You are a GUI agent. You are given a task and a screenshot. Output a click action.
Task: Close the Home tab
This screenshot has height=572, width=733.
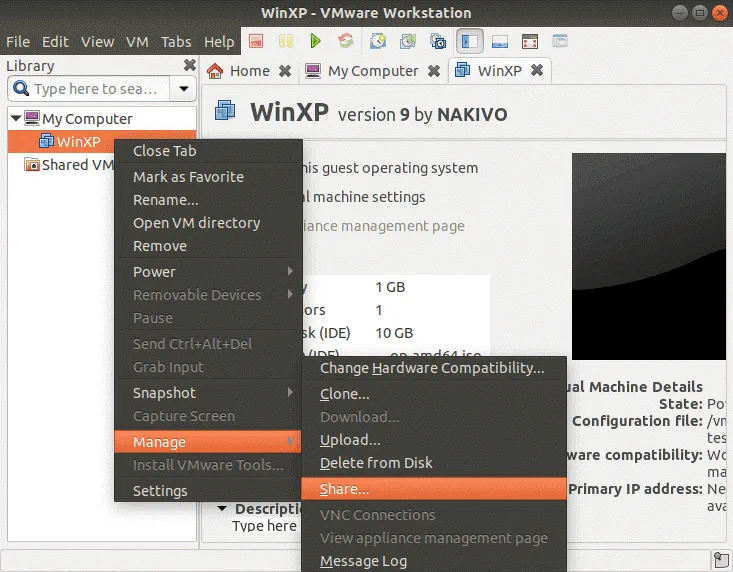285,71
